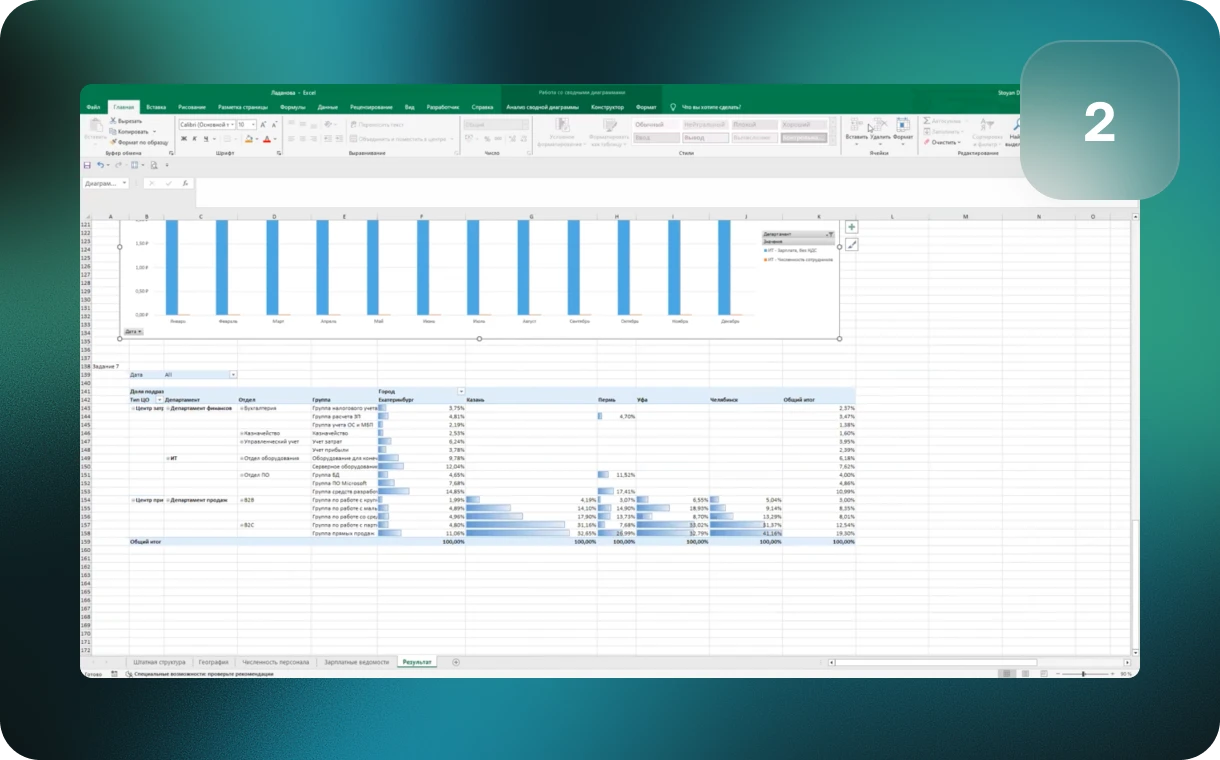Open the Город column filter dropdown
The height and width of the screenshot is (760, 1220).
click(x=461, y=391)
